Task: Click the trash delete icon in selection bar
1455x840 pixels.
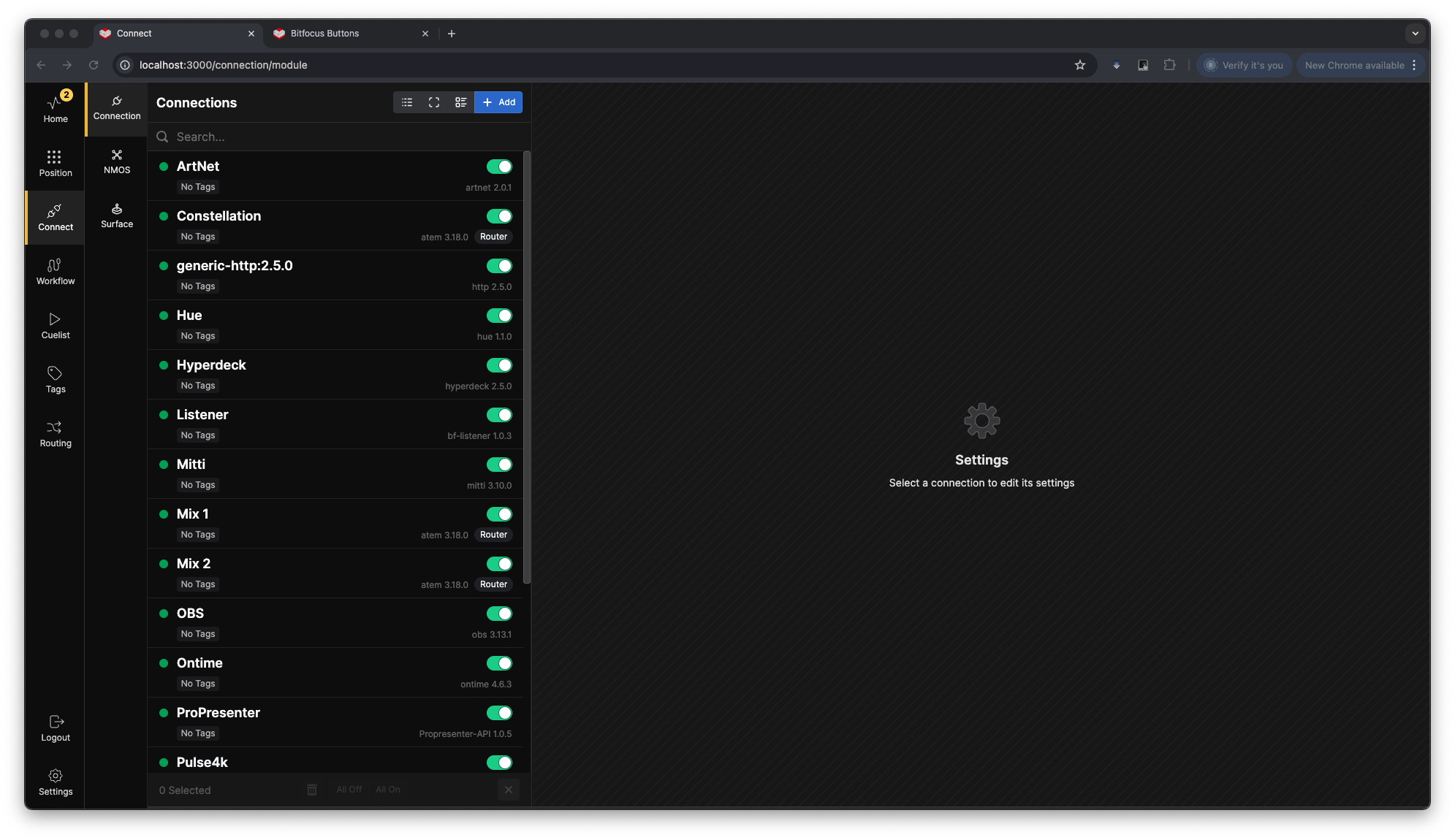Action: [x=312, y=790]
